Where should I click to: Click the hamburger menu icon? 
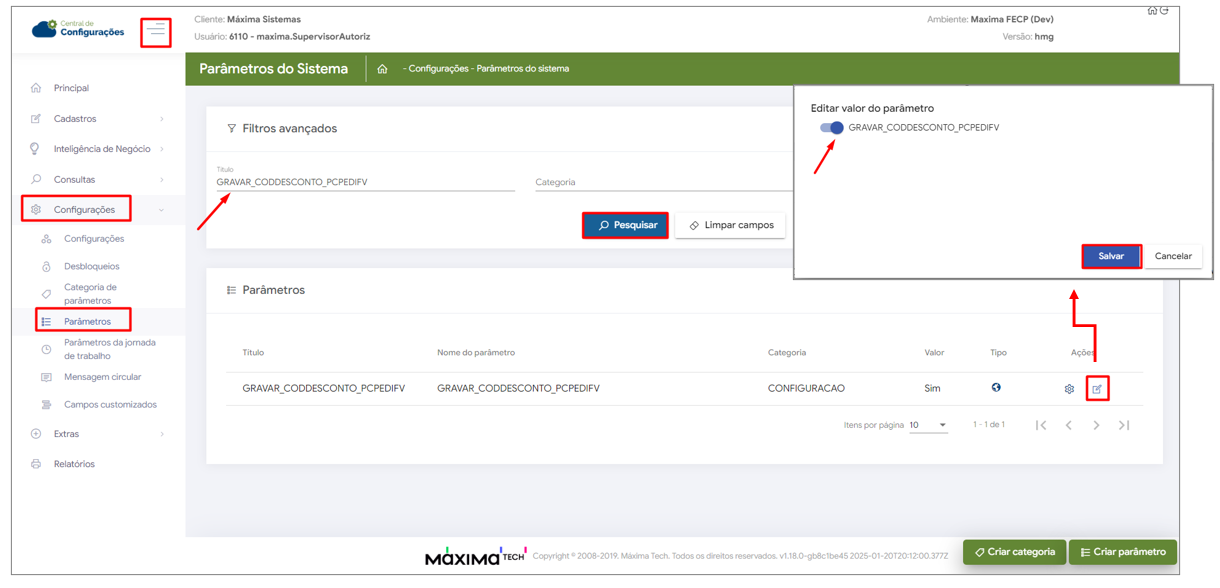point(156,32)
